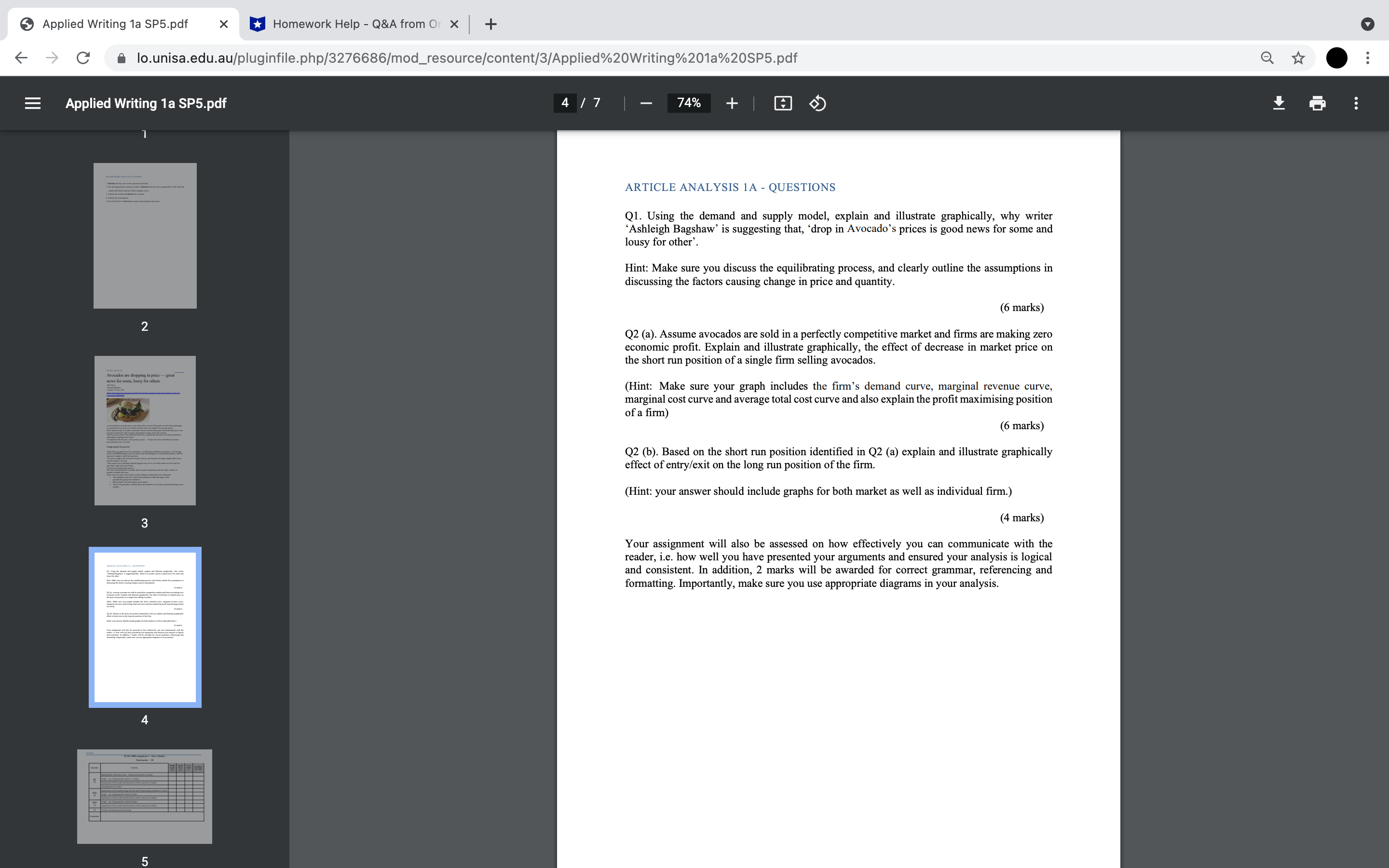Click the fit-to-page icon

coord(783,103)
